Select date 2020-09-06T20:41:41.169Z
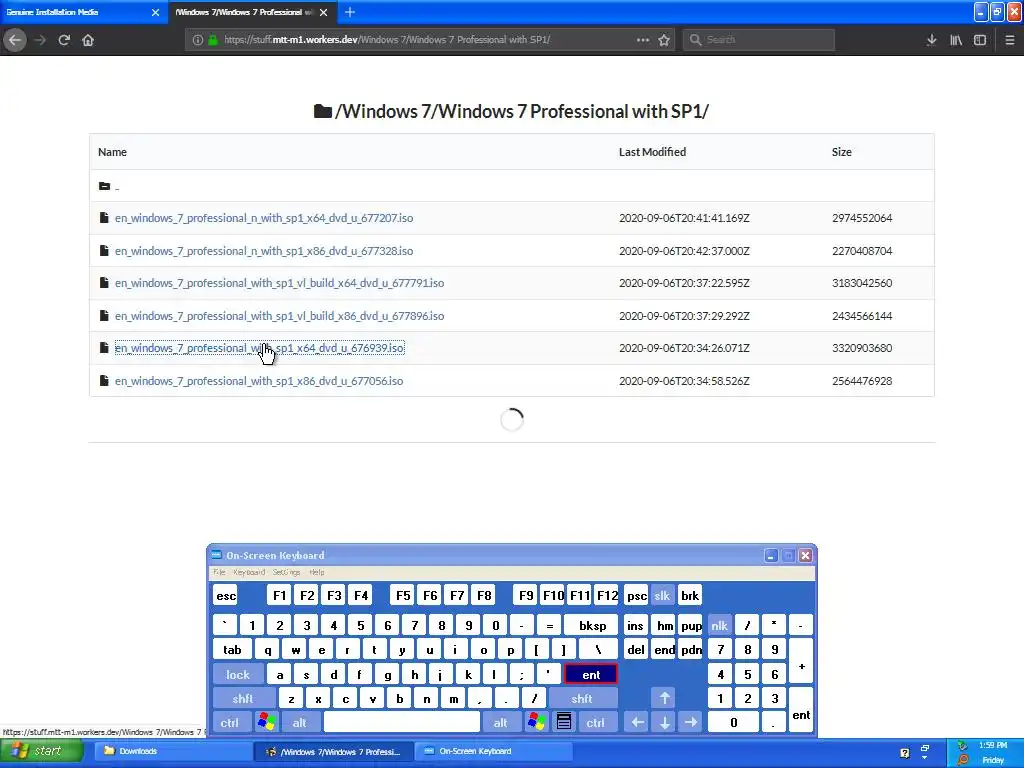Screen dimensions: 1024x768 [684, 218]
